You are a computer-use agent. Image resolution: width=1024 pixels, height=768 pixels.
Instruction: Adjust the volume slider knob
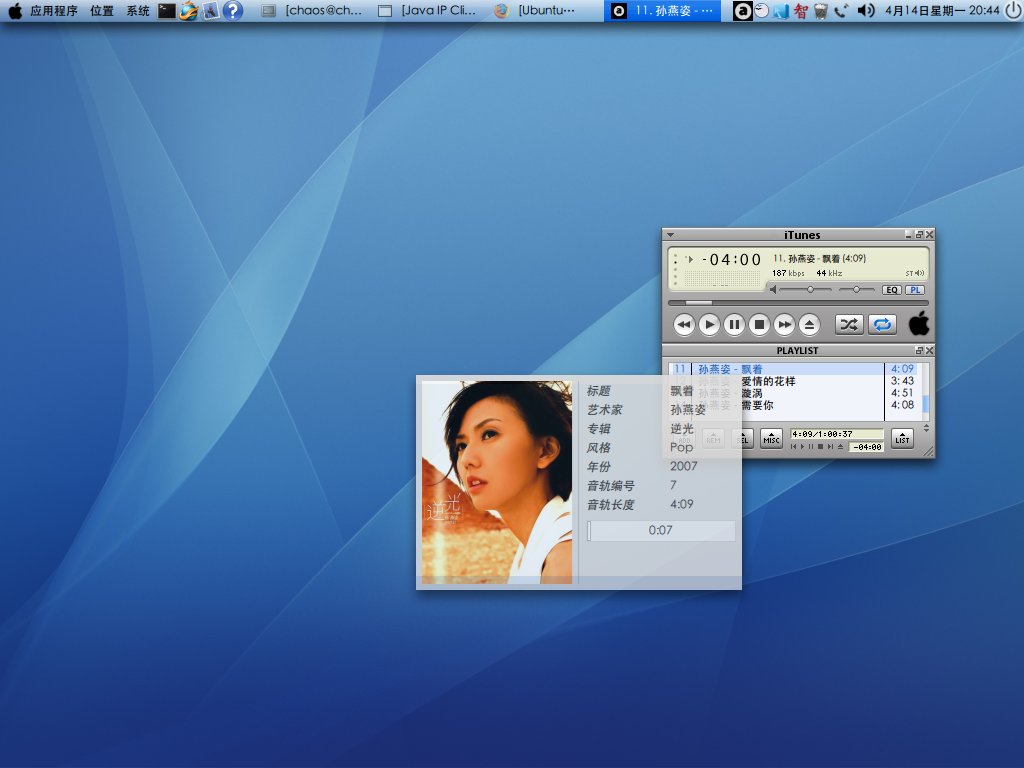(810, 289)
